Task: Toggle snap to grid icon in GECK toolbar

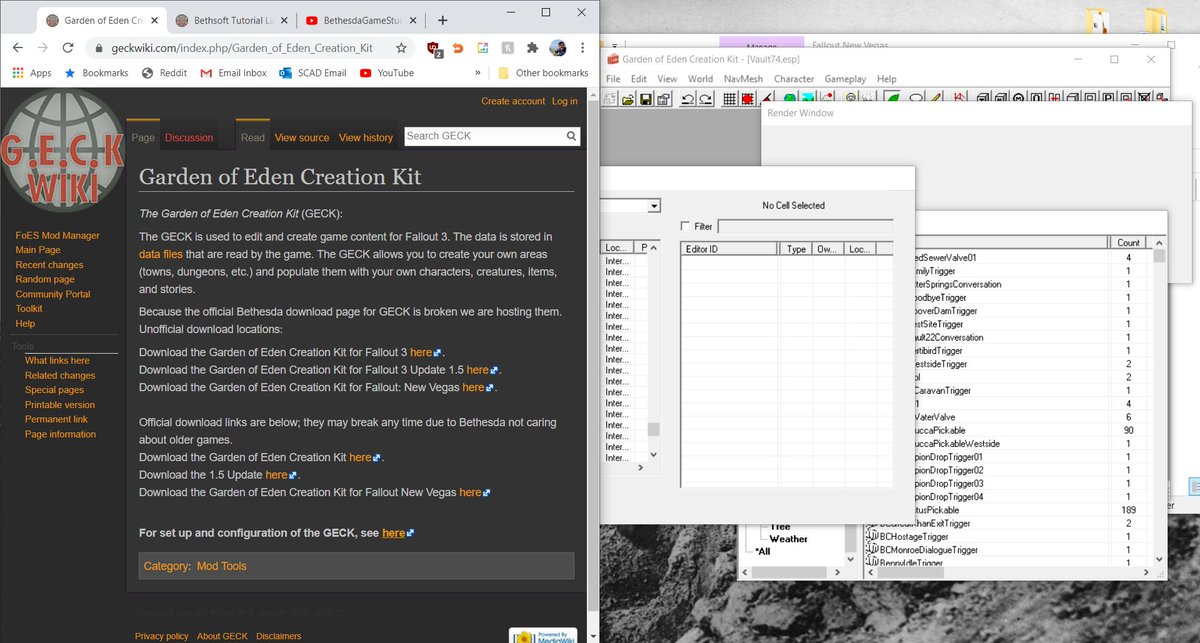Action: [730, 98]
